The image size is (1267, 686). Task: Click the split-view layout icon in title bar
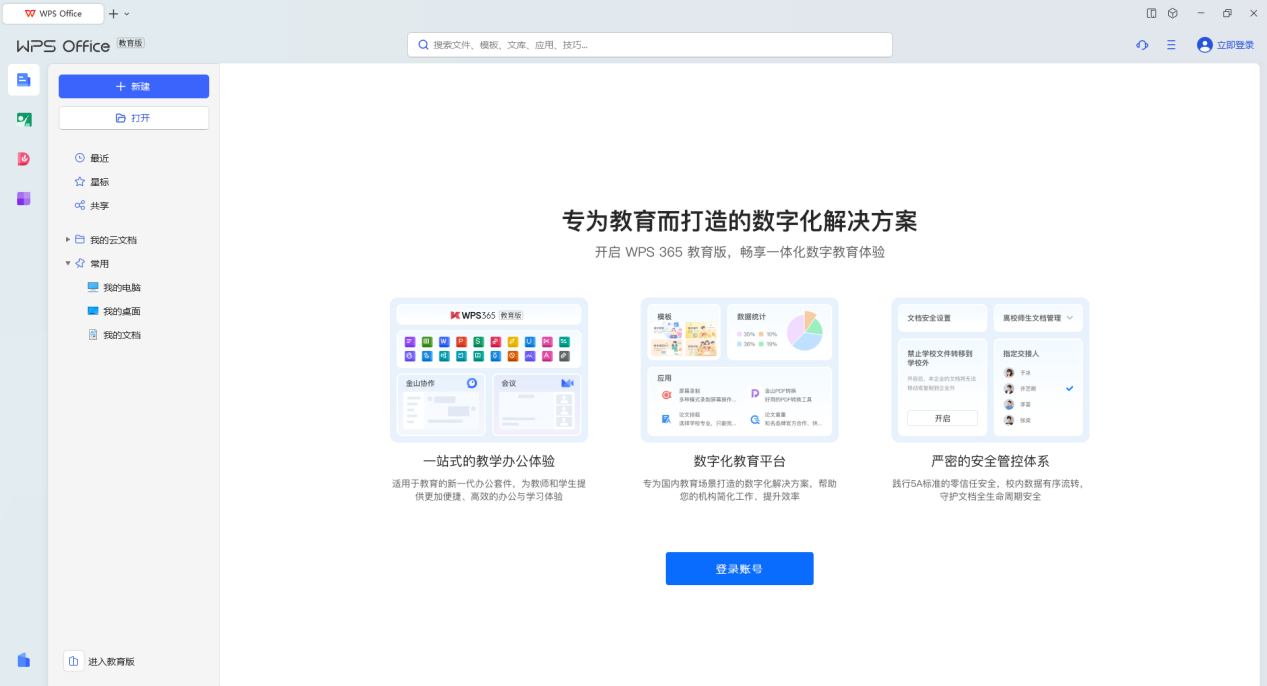[x=1151, y=13]
